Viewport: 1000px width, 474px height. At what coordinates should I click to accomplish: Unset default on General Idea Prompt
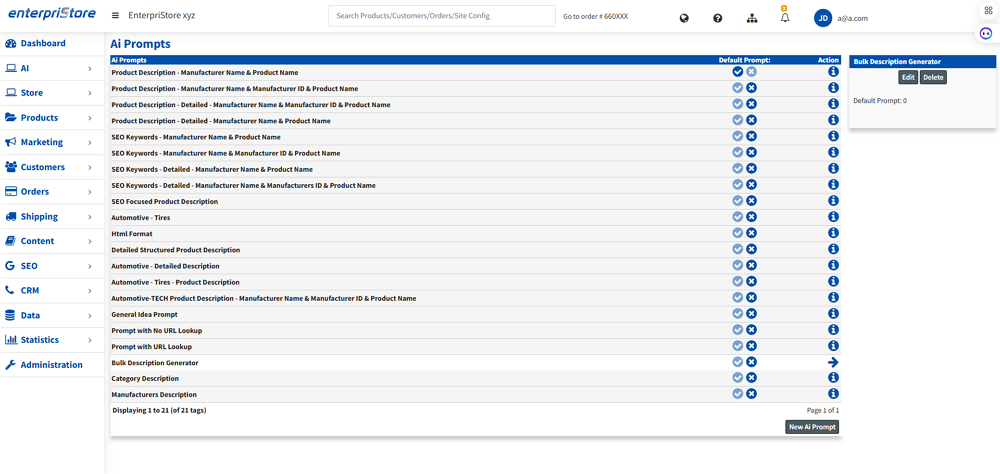751,314
